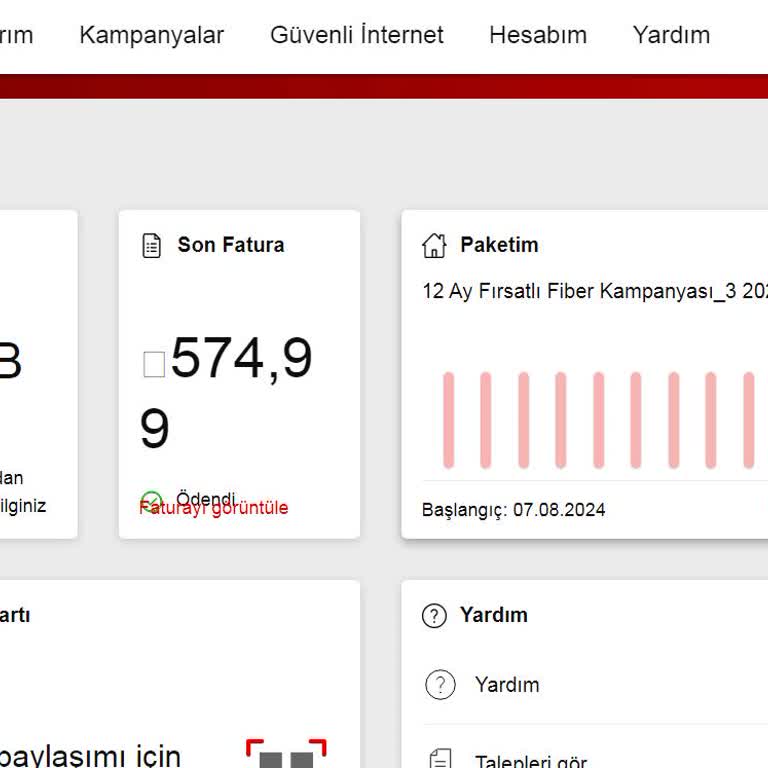The image size is (768, 768).
Task: Open the Yardım menu in top navigation
Action: click(671, 35)
